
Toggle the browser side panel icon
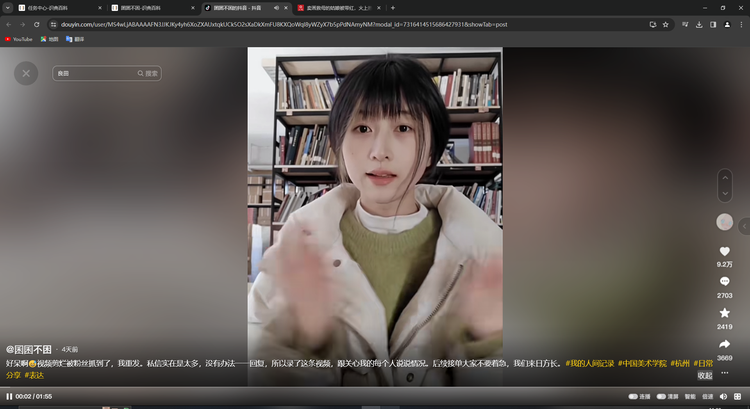(713, 24)
